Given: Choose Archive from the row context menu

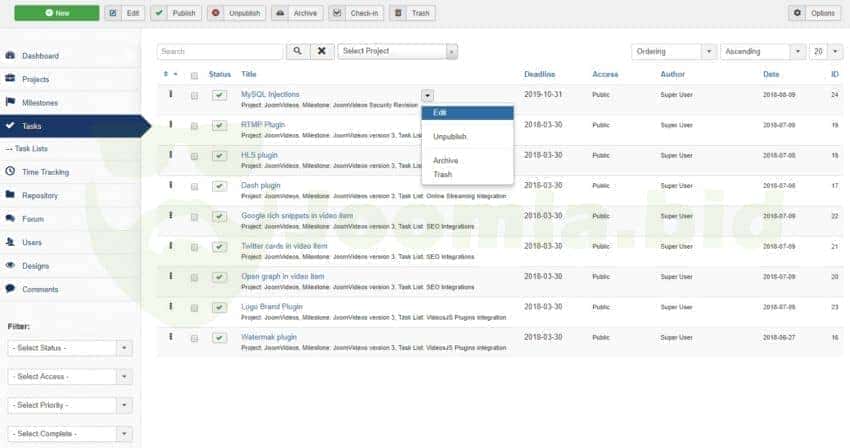Looking at the screenshot, I should [446, 160].
